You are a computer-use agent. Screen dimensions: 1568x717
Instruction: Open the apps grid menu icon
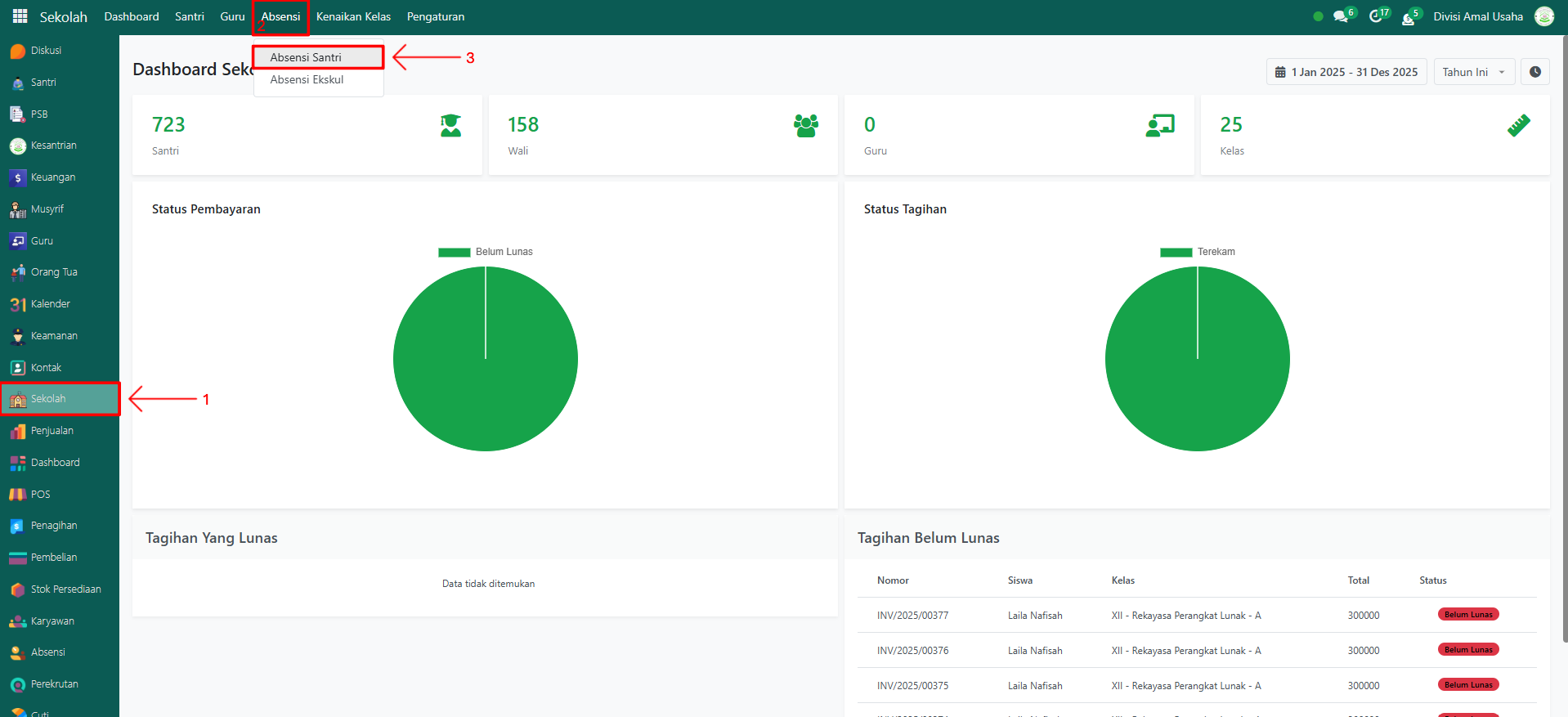click(20, 16)
